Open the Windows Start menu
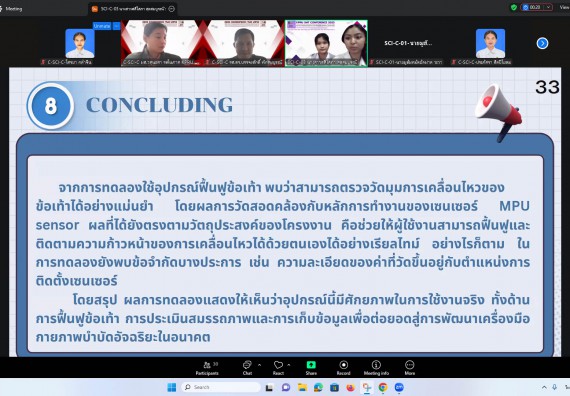This screenshot has width=570, height=396. pos(172,387)
